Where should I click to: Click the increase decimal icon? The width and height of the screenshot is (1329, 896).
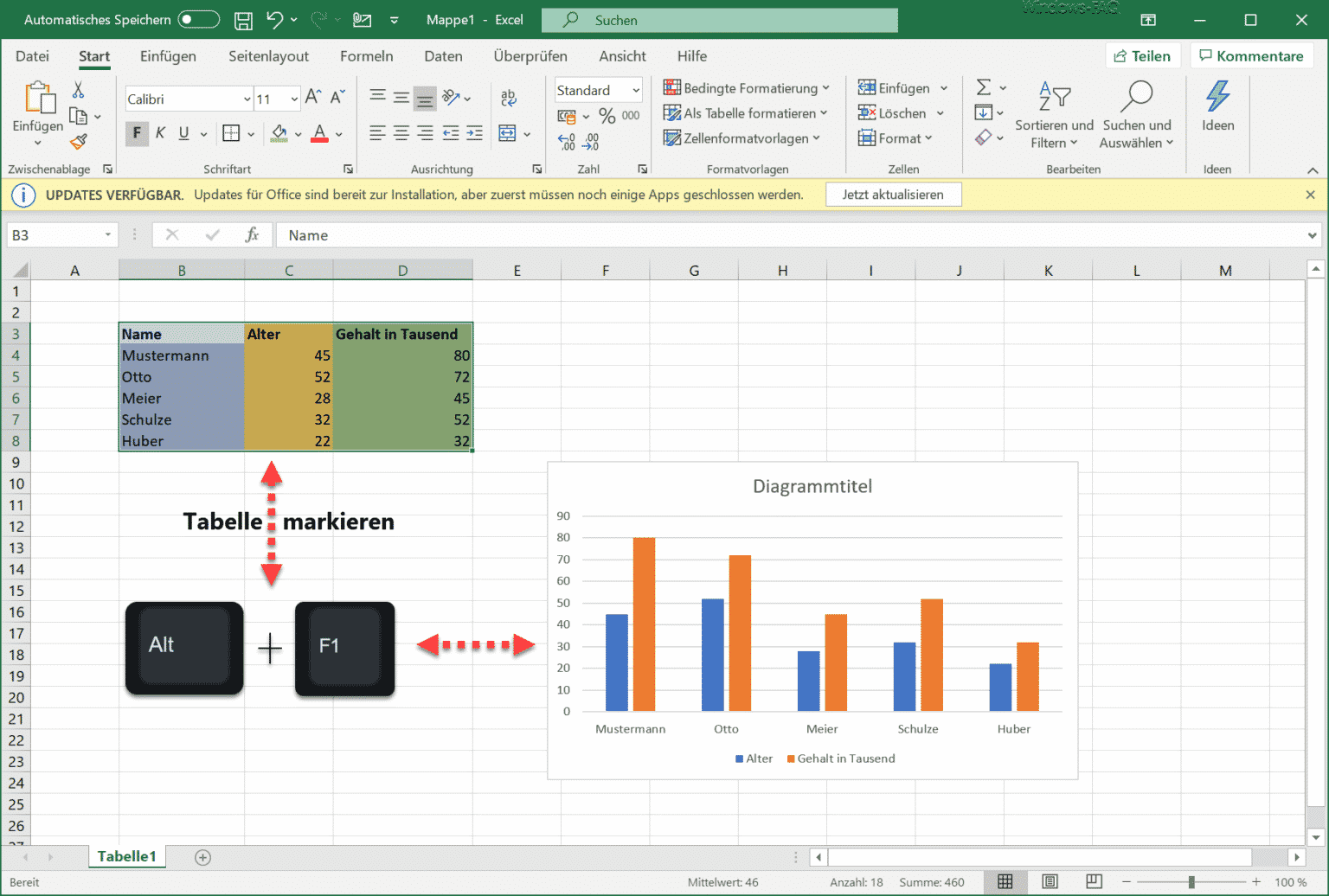click(567, 142)
